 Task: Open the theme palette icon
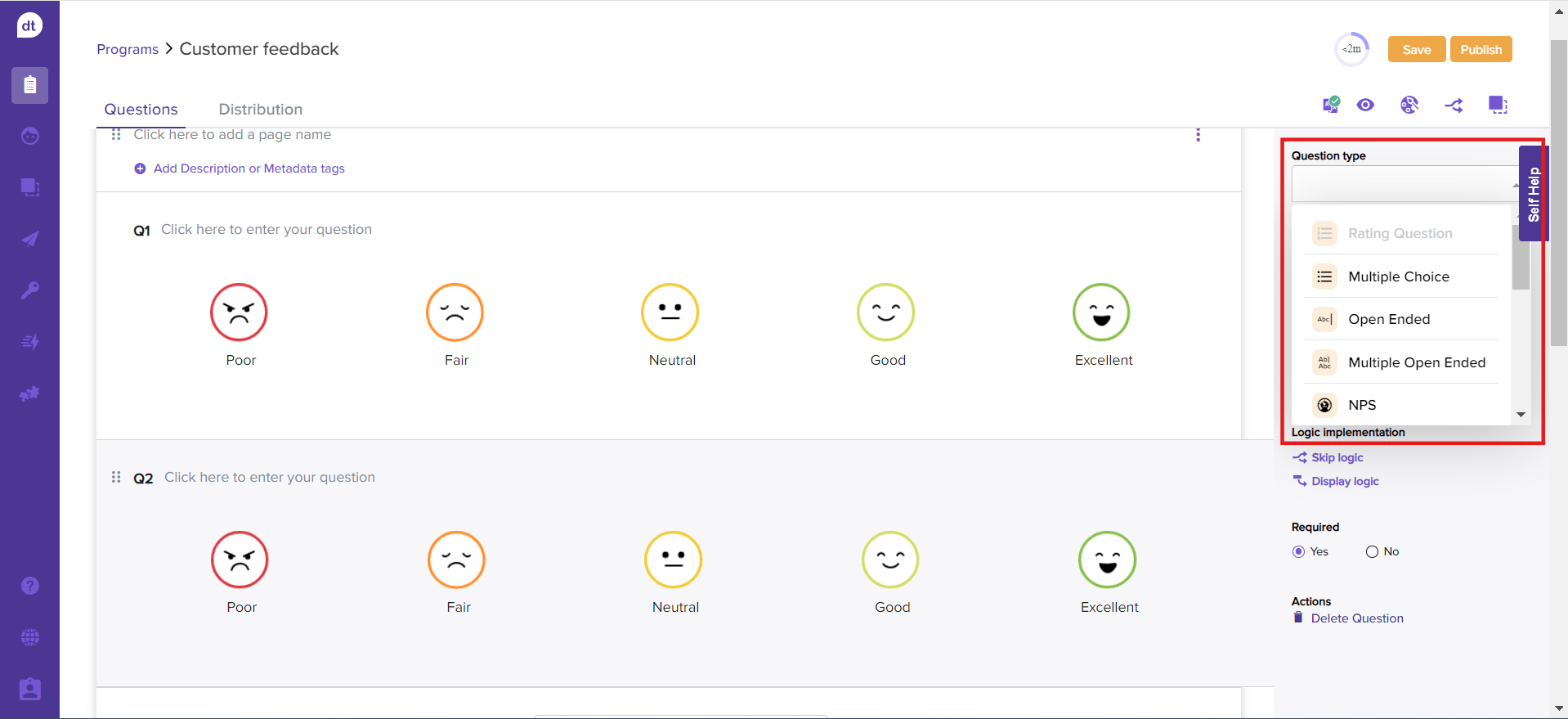pyautogui.click(x=1409, y=105)
